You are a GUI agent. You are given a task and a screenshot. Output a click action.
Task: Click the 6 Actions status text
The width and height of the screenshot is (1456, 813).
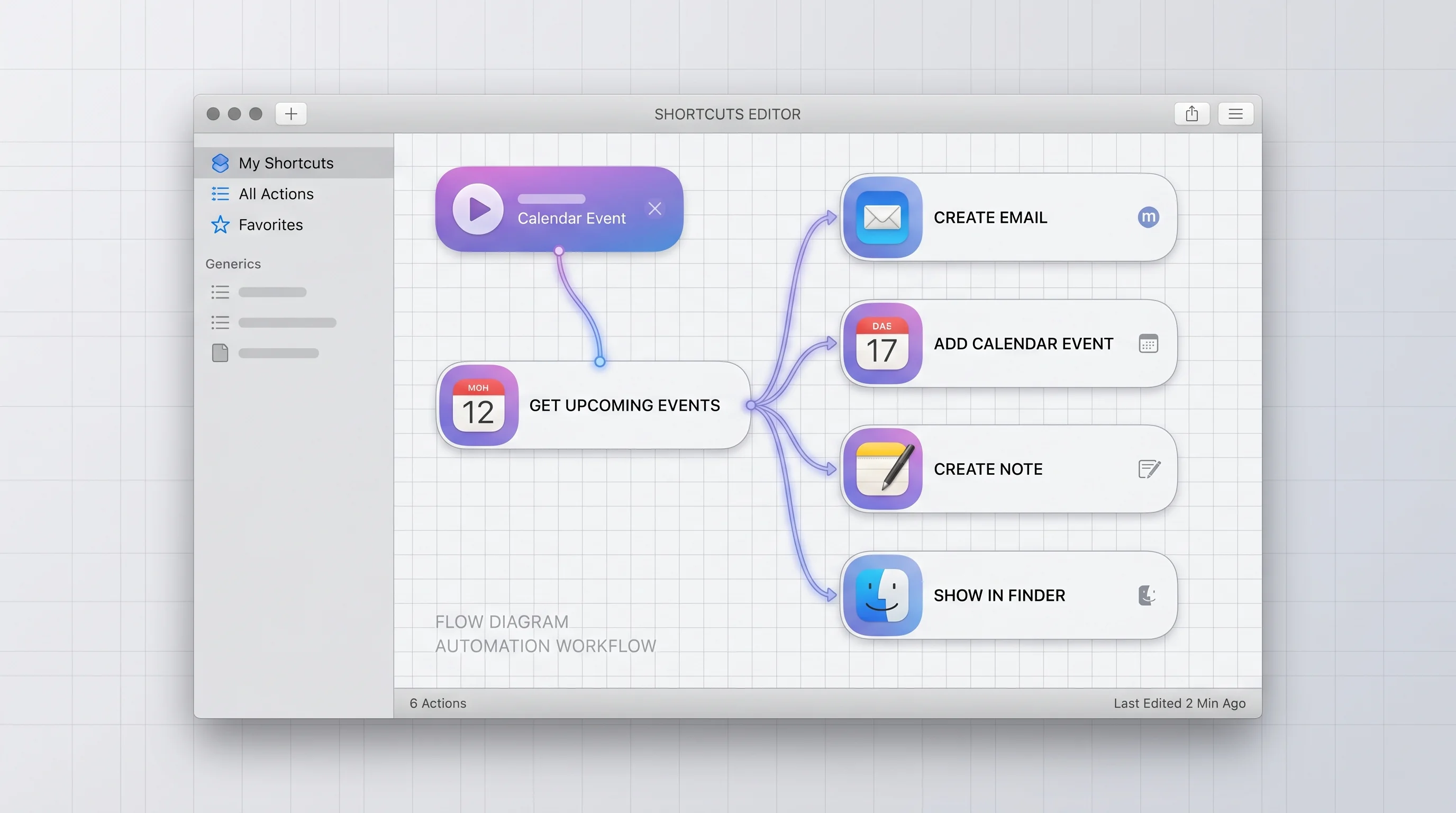438,703
